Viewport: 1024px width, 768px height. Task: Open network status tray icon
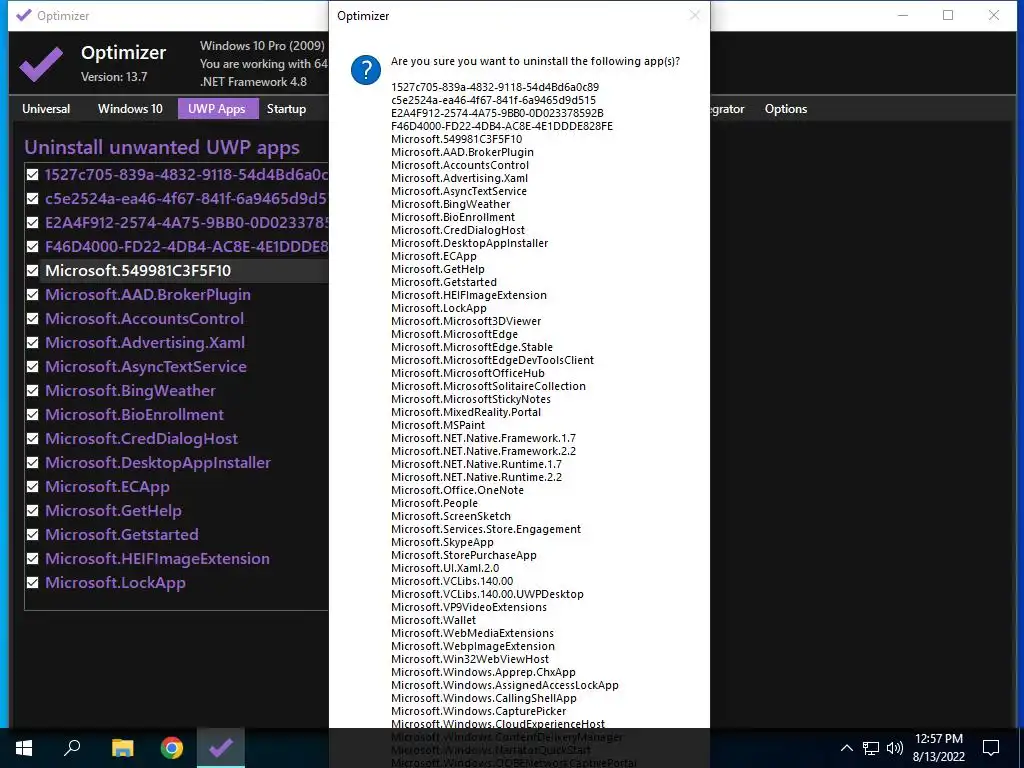[871, 748]
